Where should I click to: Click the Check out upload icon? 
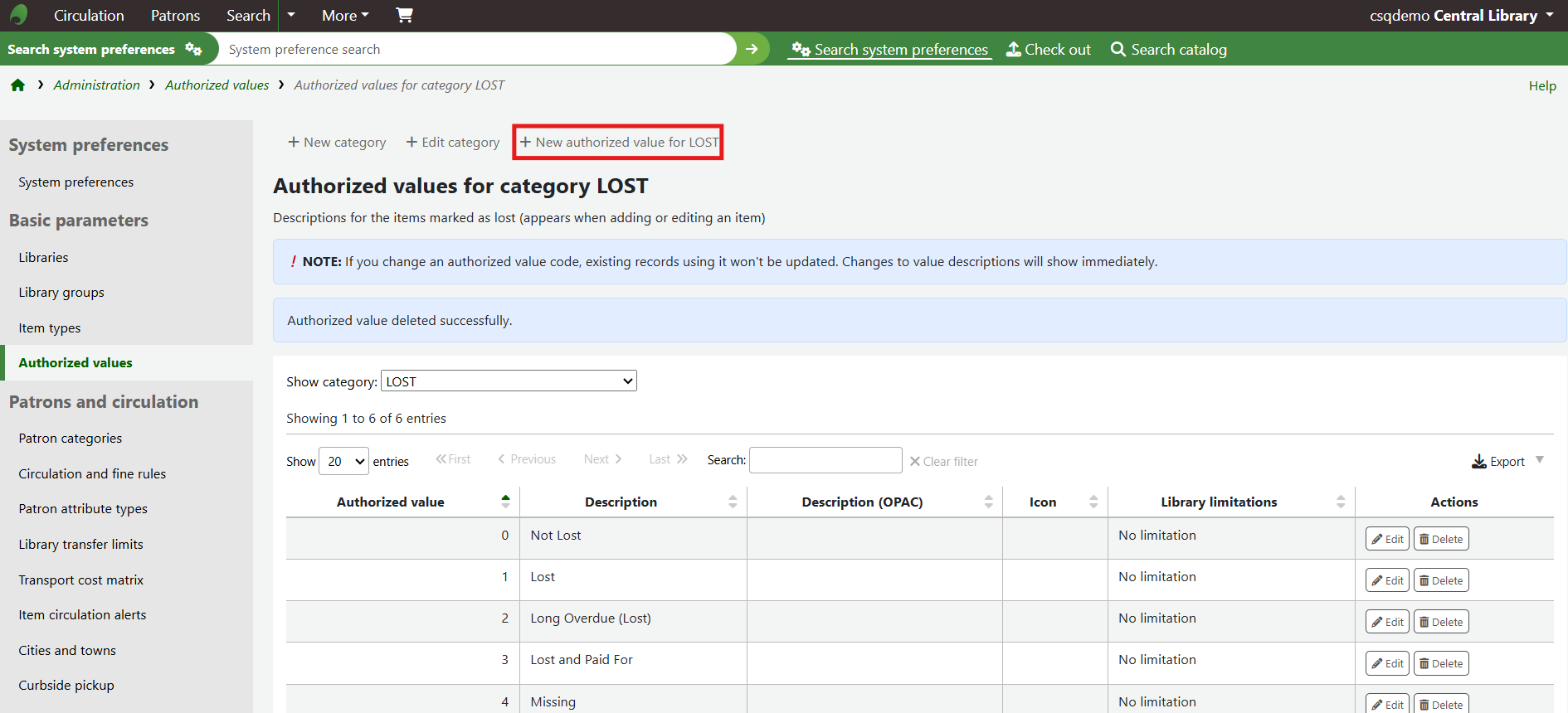click(1013, 50)
